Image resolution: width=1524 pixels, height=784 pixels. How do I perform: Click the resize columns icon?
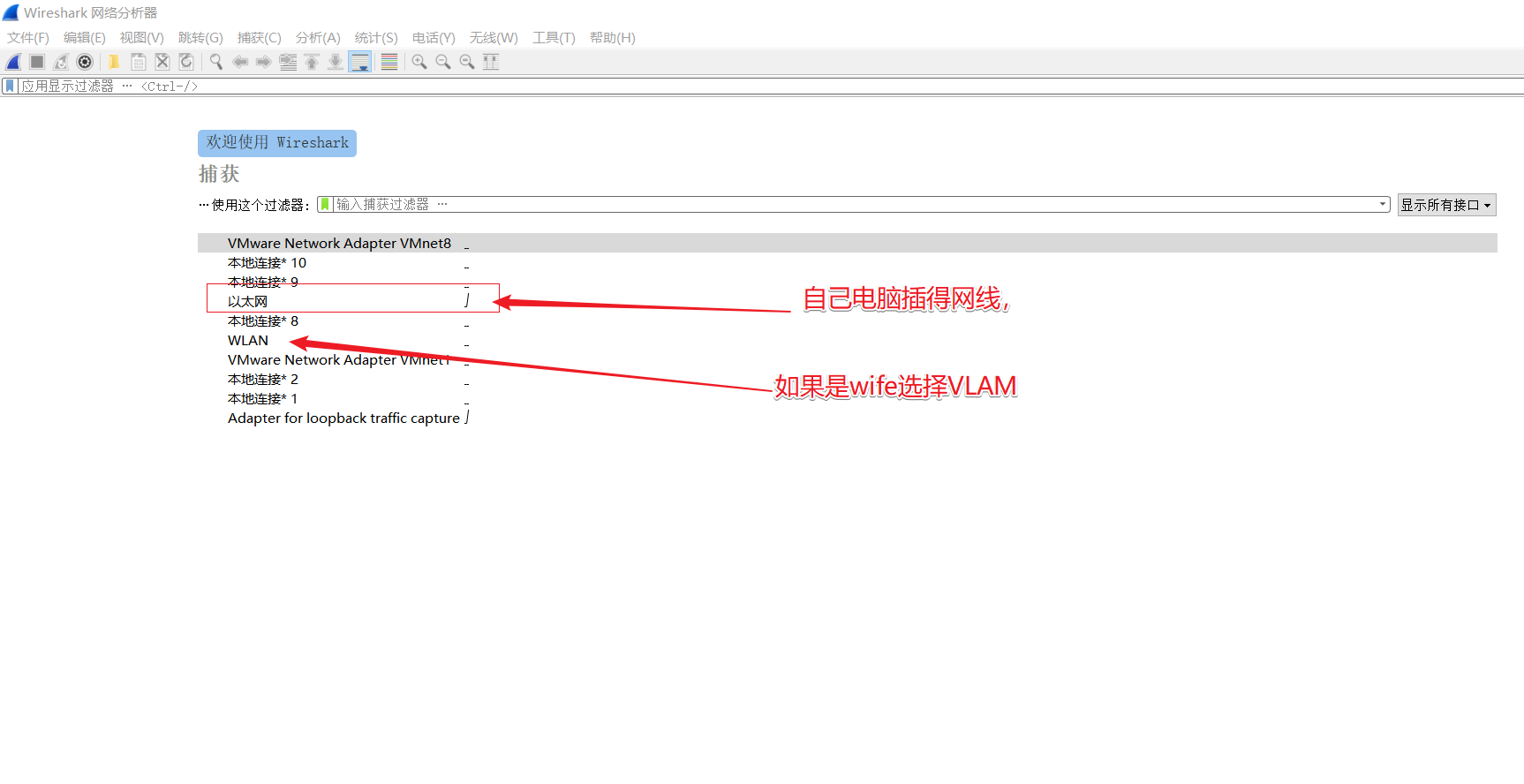[x=491, y=62]
